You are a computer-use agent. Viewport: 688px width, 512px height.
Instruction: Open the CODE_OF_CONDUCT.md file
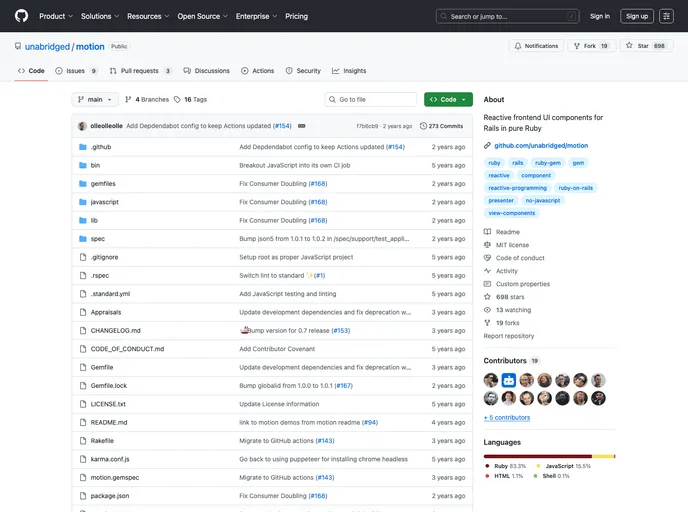[127, 349]
